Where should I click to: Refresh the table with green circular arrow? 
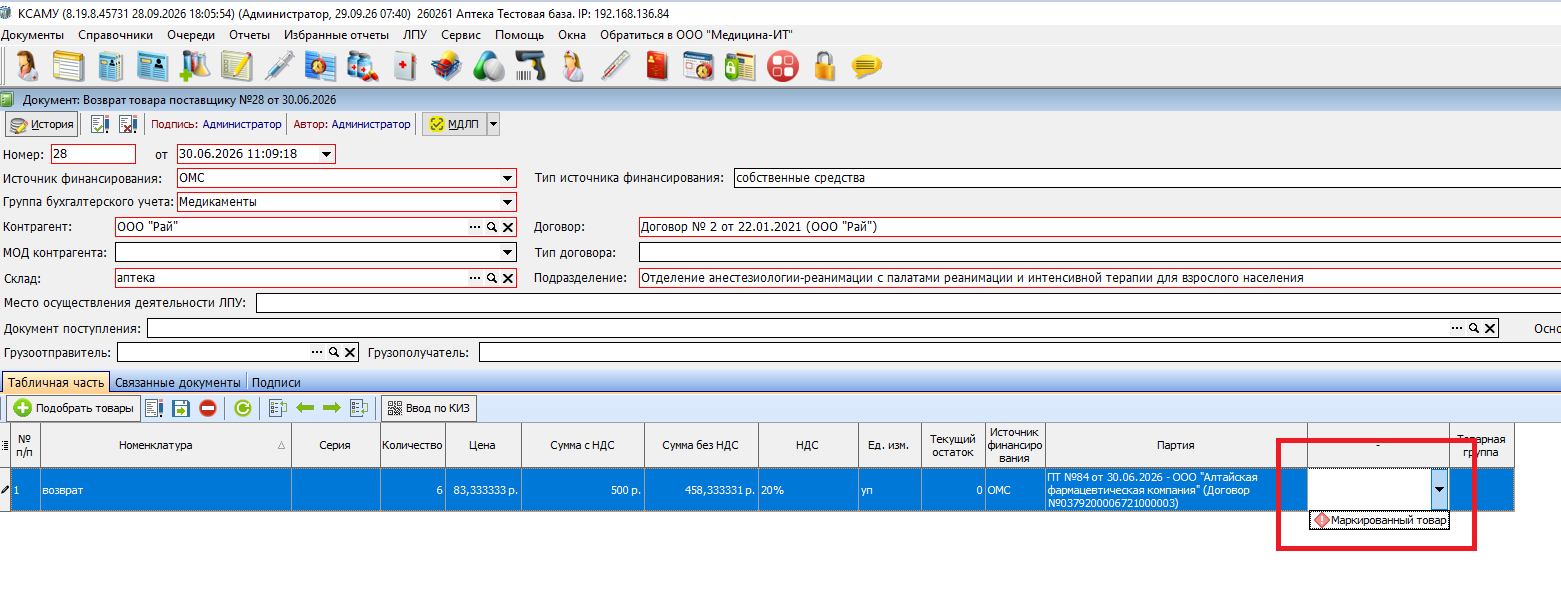[242, 408]
